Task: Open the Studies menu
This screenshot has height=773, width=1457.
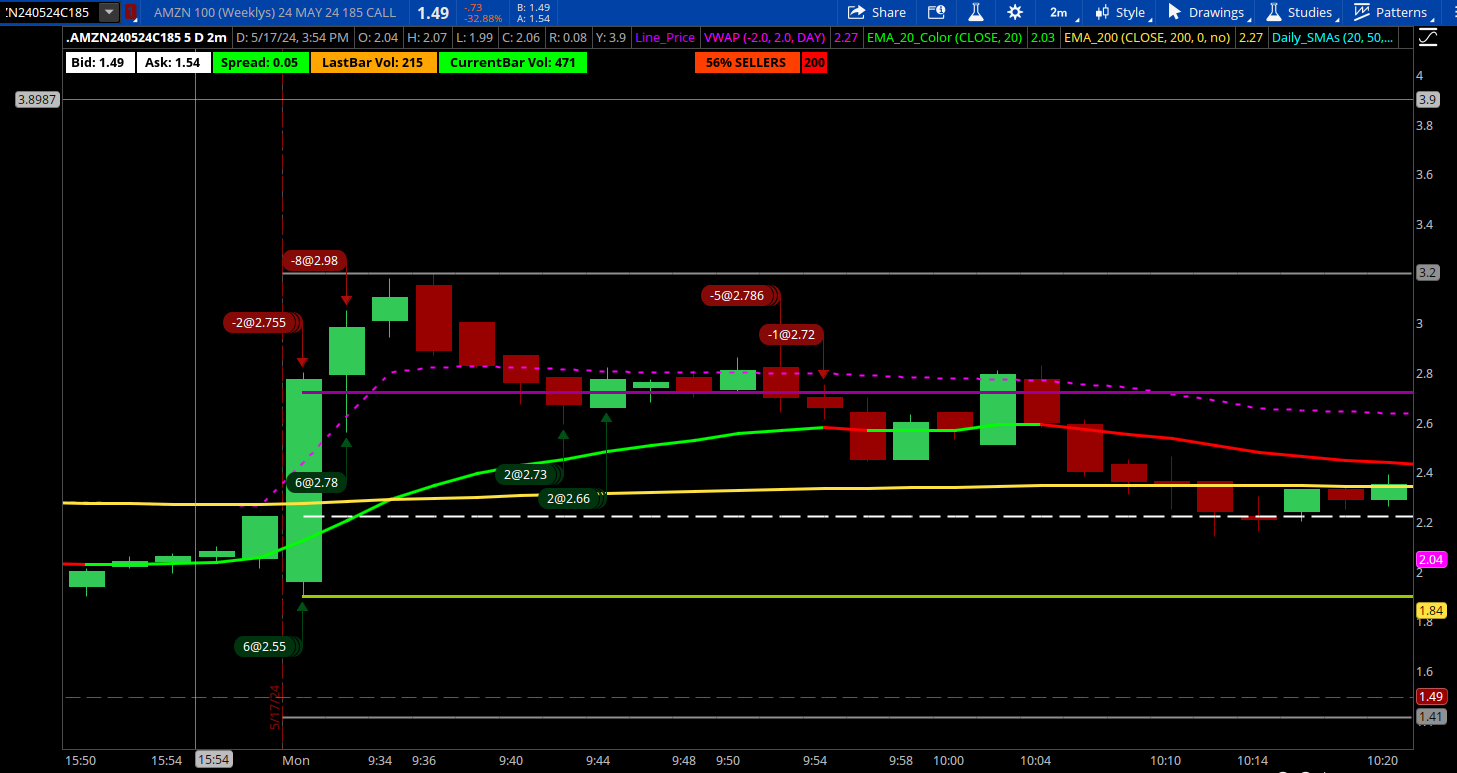Action: 1300,12
